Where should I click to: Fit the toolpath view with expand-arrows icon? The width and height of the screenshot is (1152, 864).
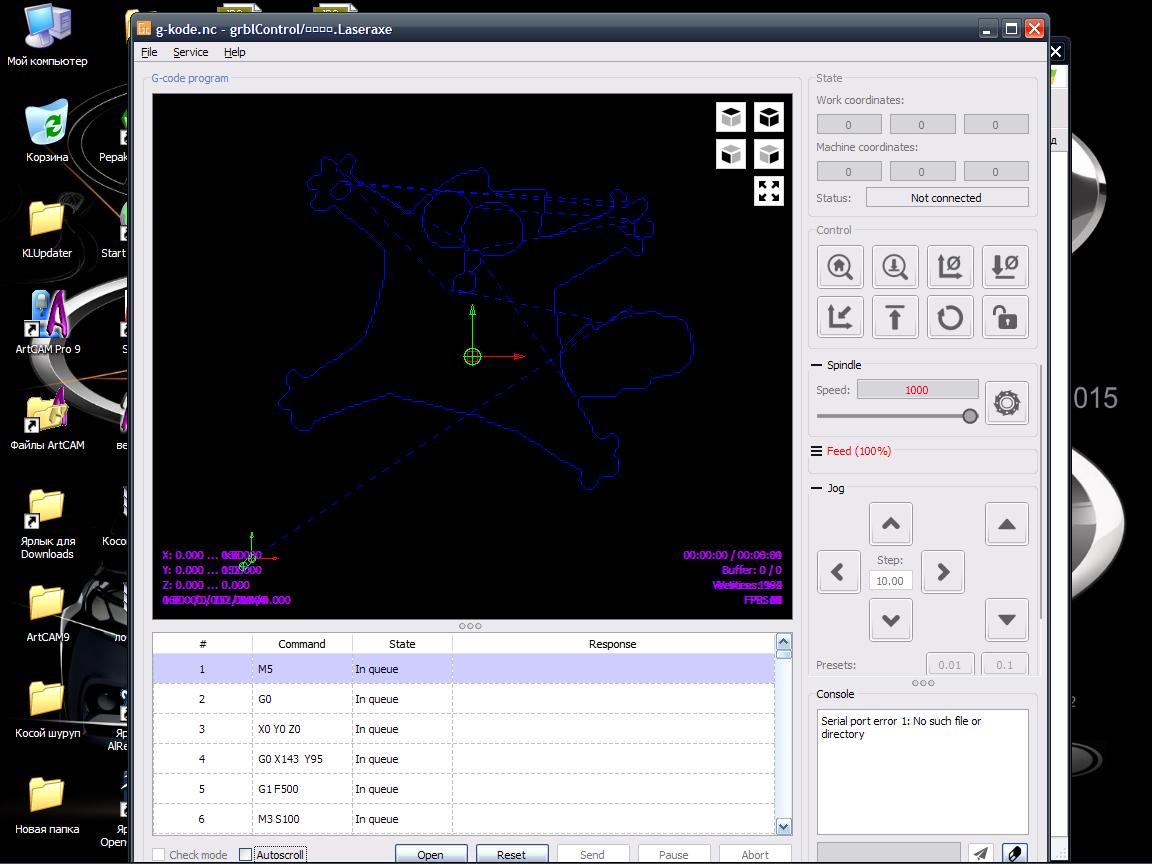coord(768,191)
